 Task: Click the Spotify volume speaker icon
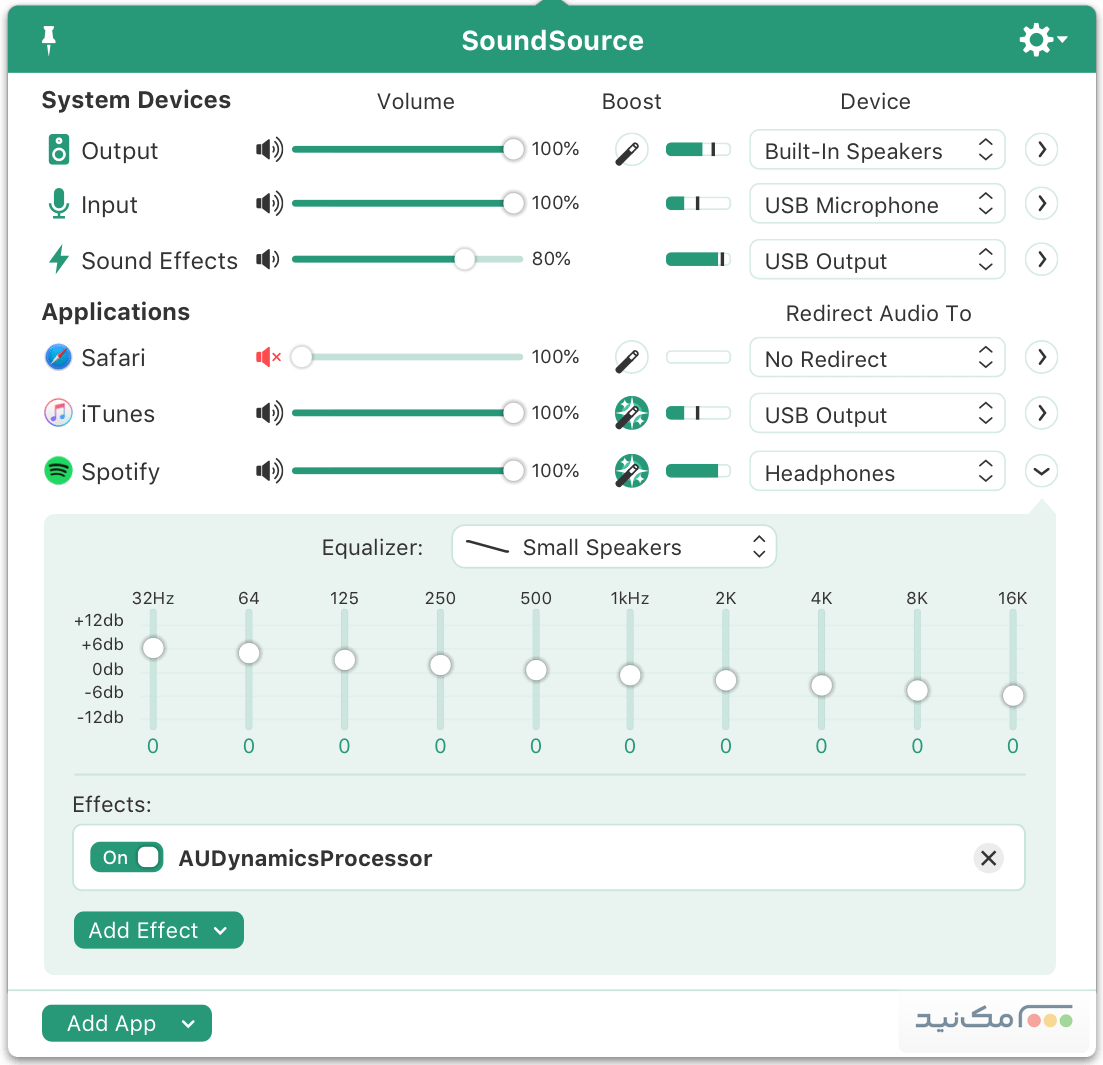269,470
